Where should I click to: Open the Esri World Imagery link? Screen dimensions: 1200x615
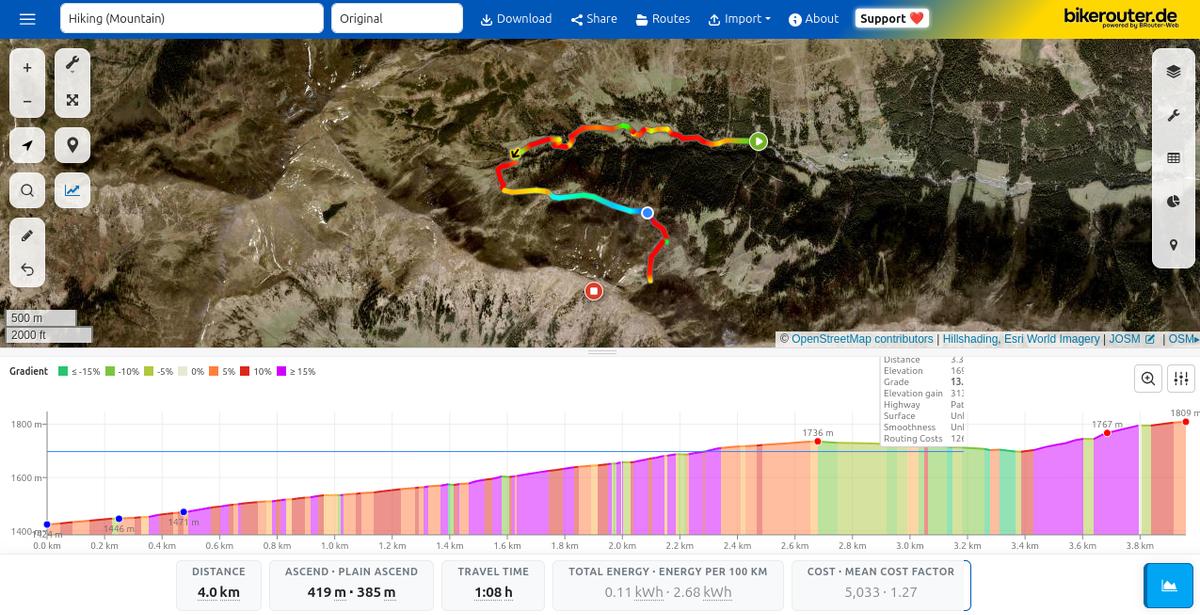click(1050, 339)
